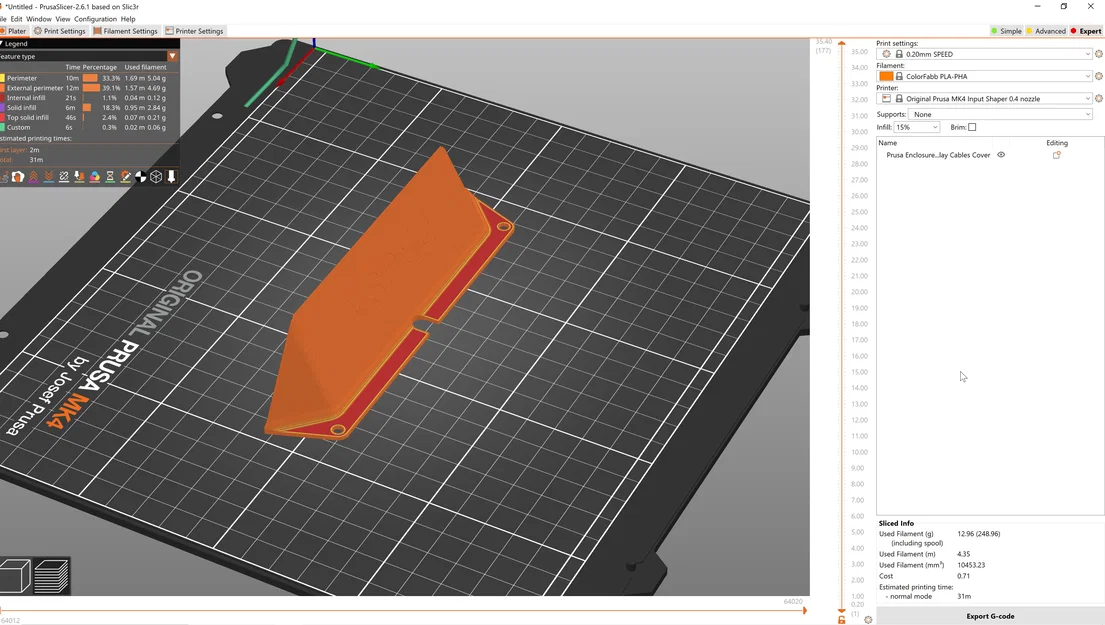Click the Advanced mode label
Viewport: 1105px width, 625px height.
(x=1047, y=31)
